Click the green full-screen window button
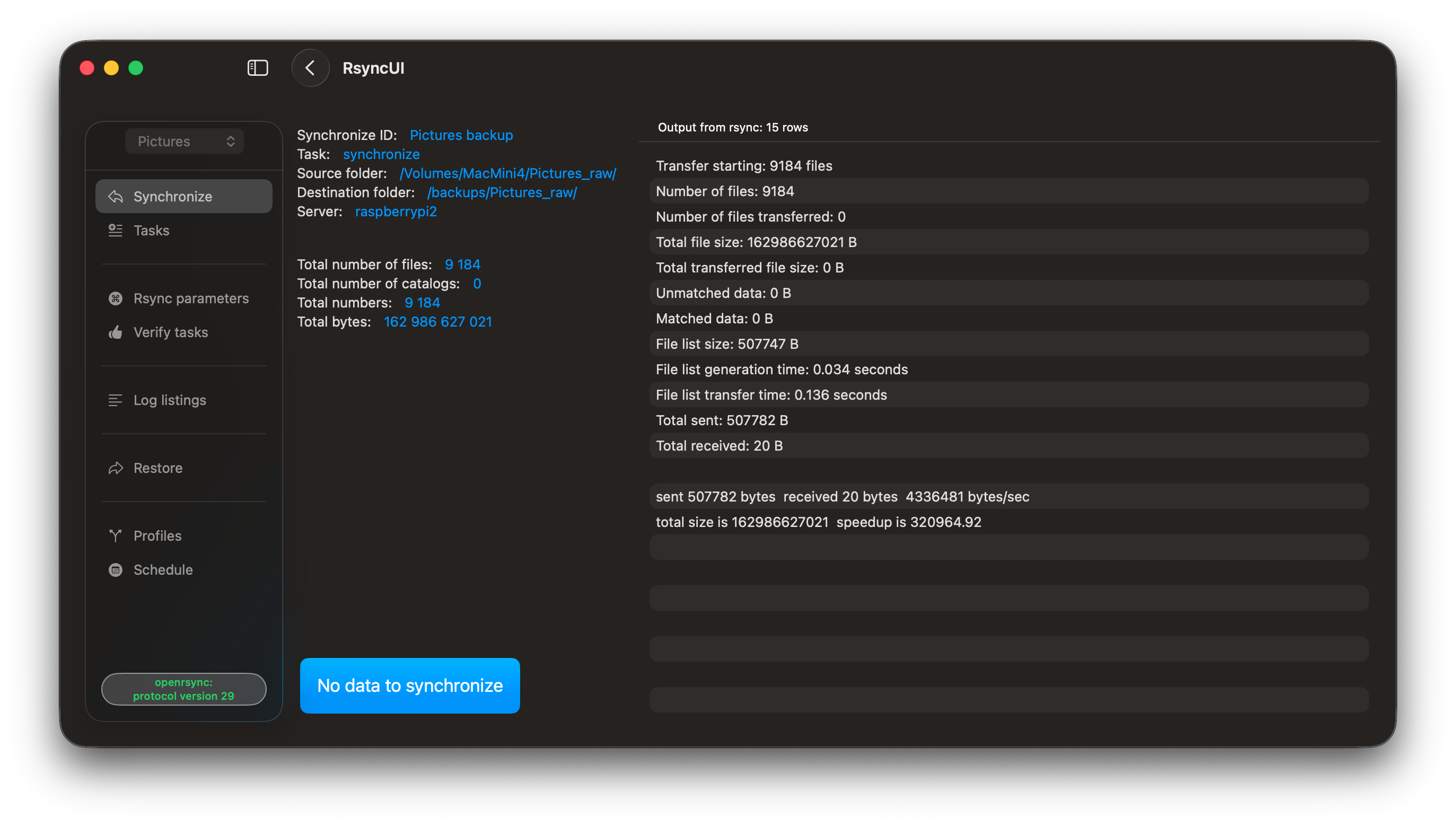Viewport: 1456px width, 826px height. click(x=136, y=68)
